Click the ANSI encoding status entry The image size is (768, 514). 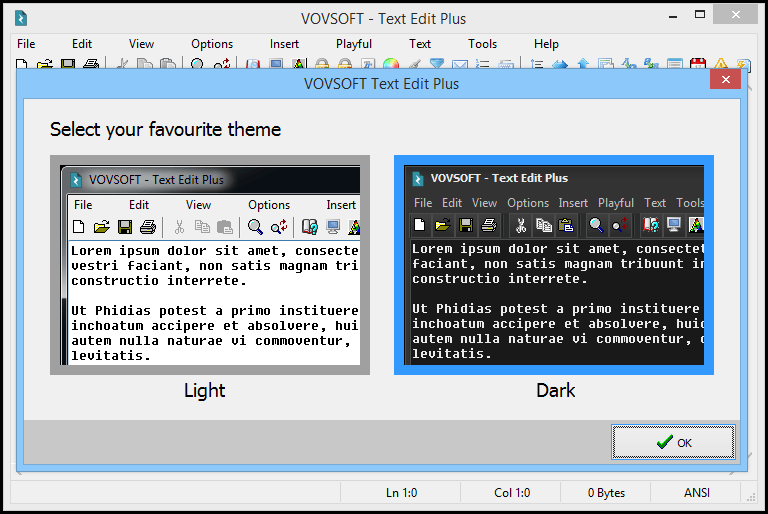[x=696, y=492]
